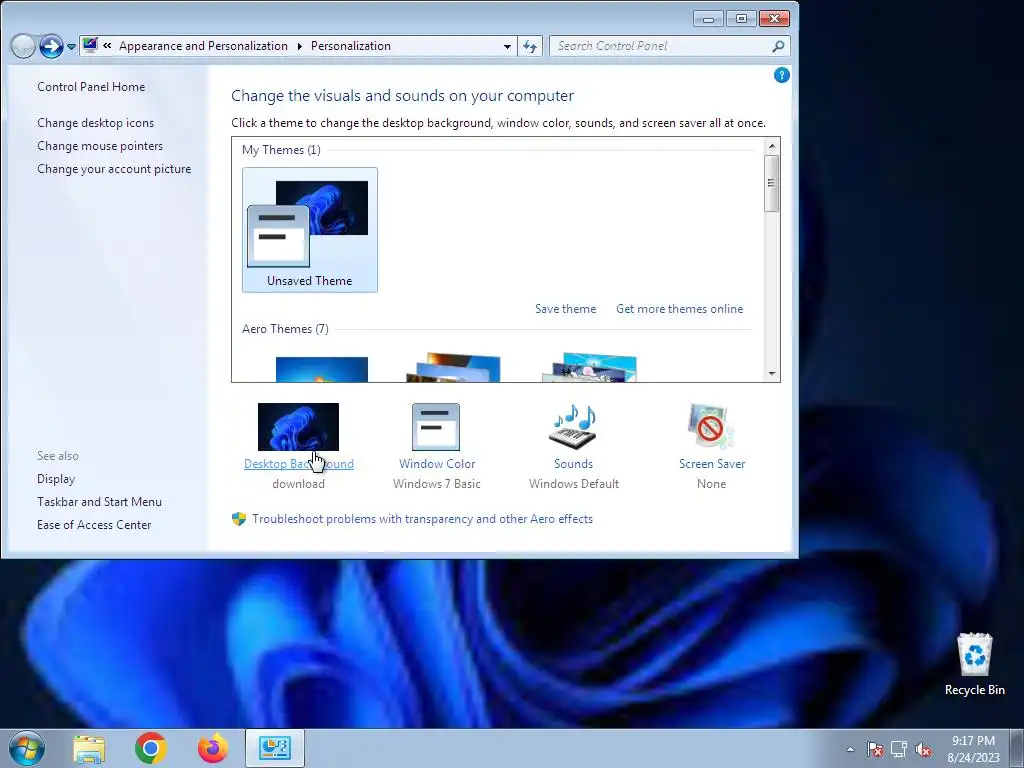Open Troubleshoot problems with transparency link
The image size is (1024, 768).
coord(423,519)
